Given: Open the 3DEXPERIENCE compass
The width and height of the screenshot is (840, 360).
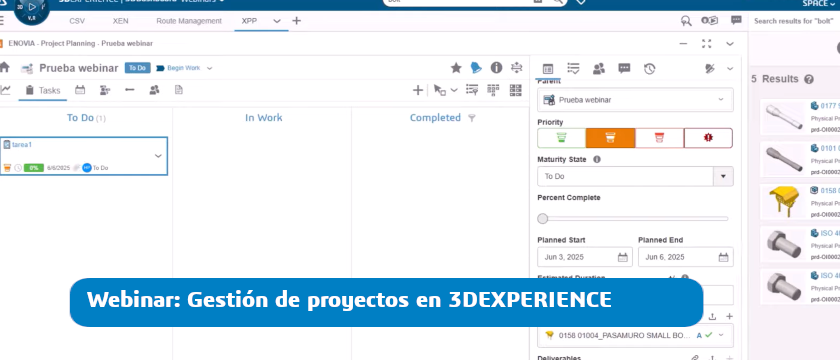Looking at the screenshot, I should 31,9.
